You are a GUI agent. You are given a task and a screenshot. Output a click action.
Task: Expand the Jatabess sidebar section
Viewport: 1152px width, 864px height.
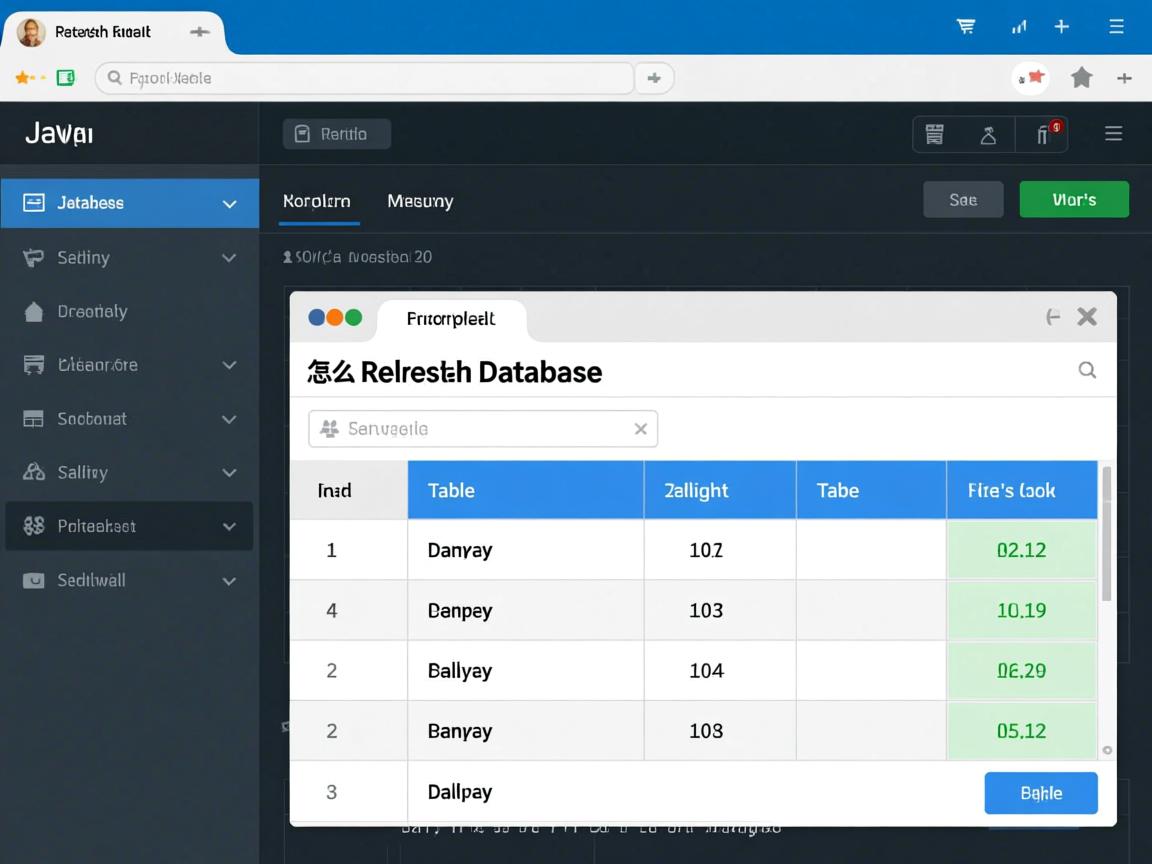tap(229, 204)
